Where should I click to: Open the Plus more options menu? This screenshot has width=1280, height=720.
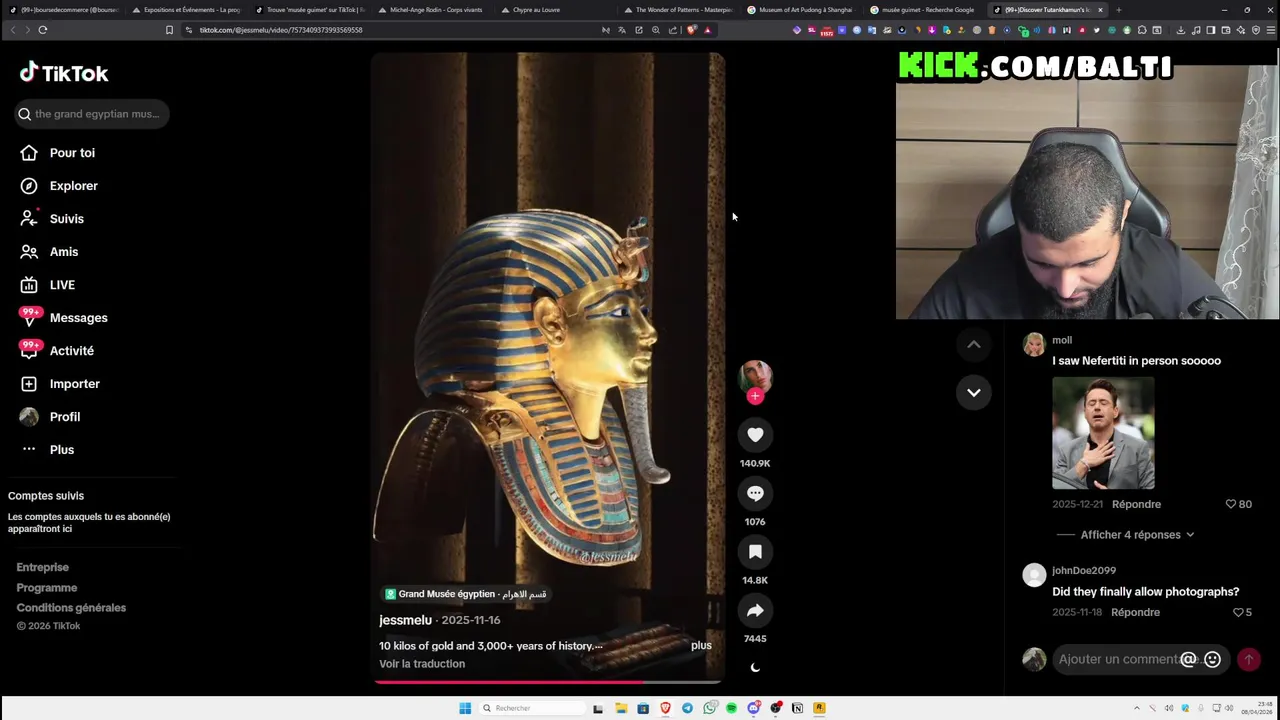pyautogui.click(x=47, y=450)
